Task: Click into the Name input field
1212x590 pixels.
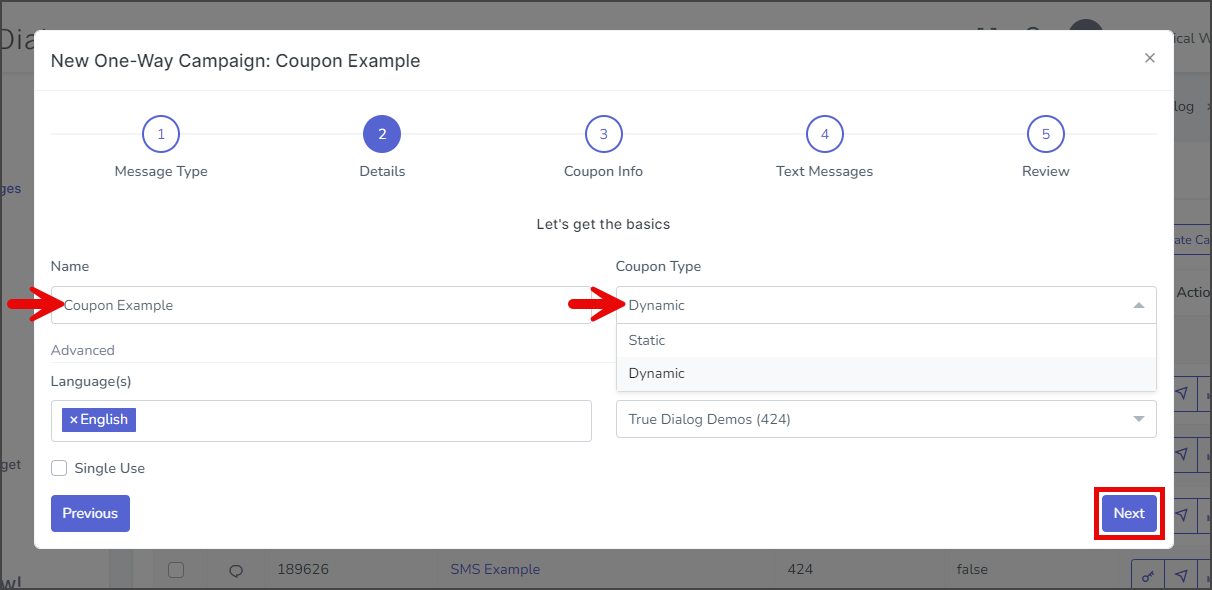Action: coord(321,305)
